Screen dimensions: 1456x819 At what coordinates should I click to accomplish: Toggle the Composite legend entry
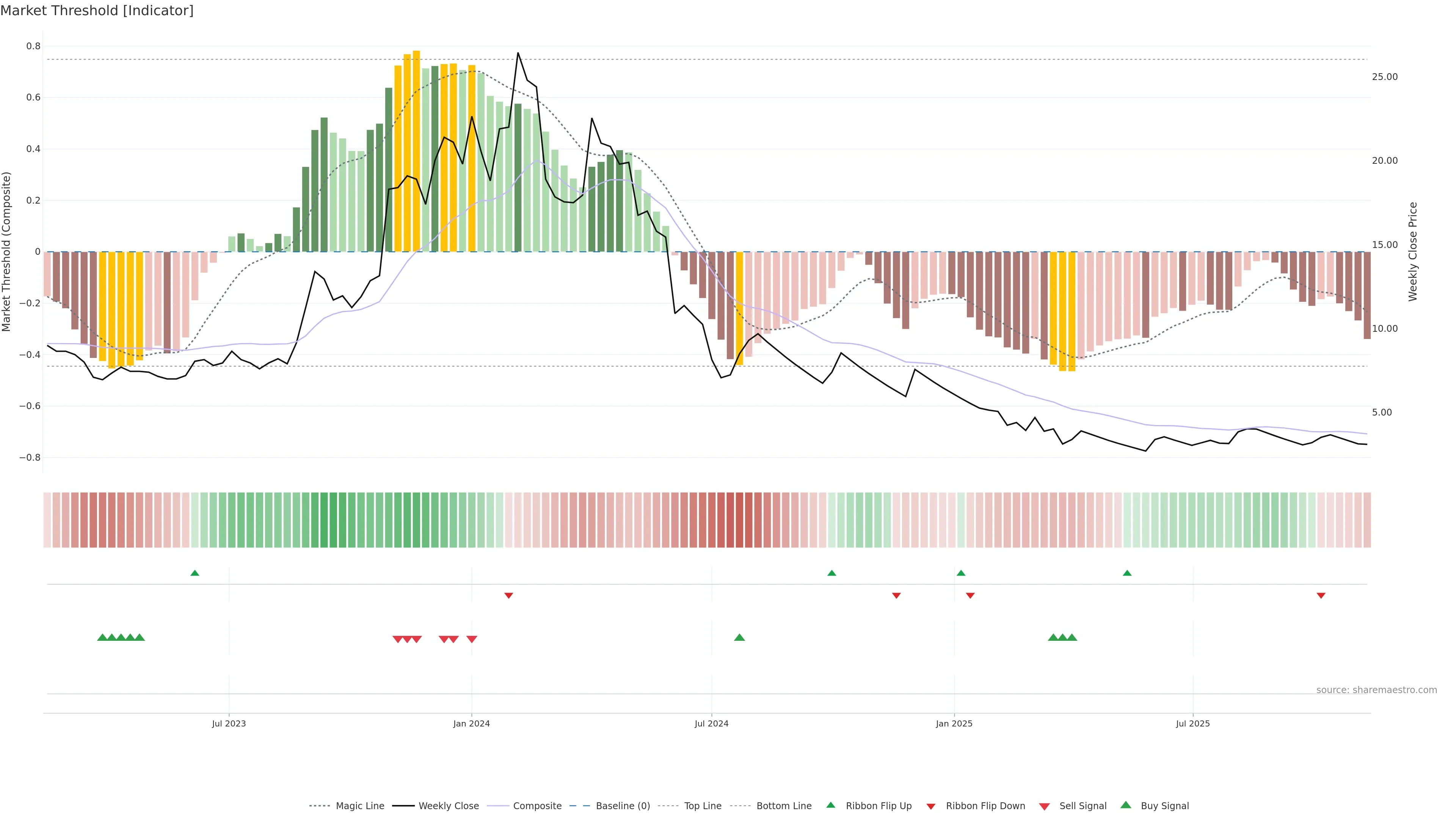tap(537, 806)
